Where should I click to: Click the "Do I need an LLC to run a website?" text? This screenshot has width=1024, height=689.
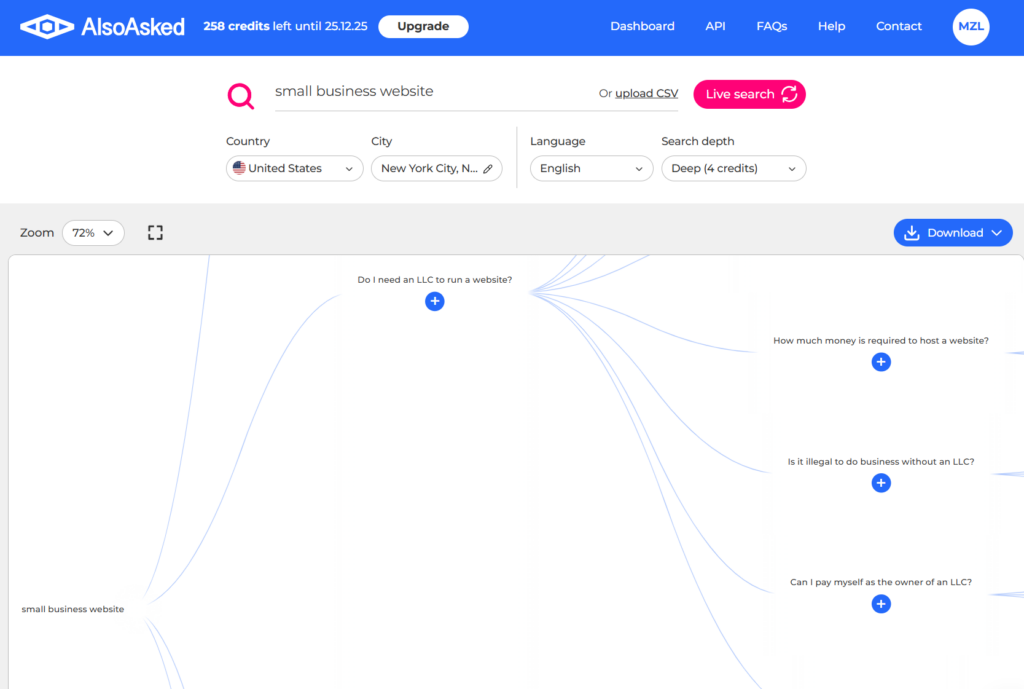click(x=434, y=280)
